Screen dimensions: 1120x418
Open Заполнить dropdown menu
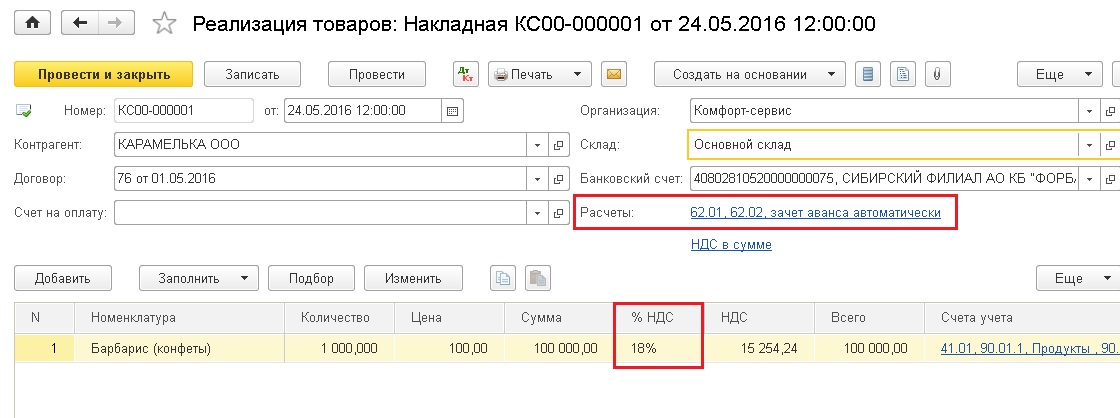[199, 278]
